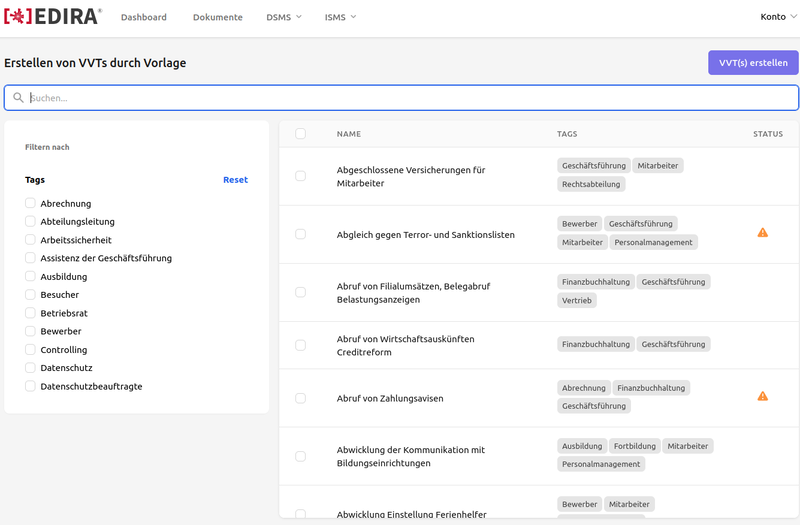Check the Betriebsrat filter checkbox
The height and width of the screenshot is (525, 800).
point(30,313)
